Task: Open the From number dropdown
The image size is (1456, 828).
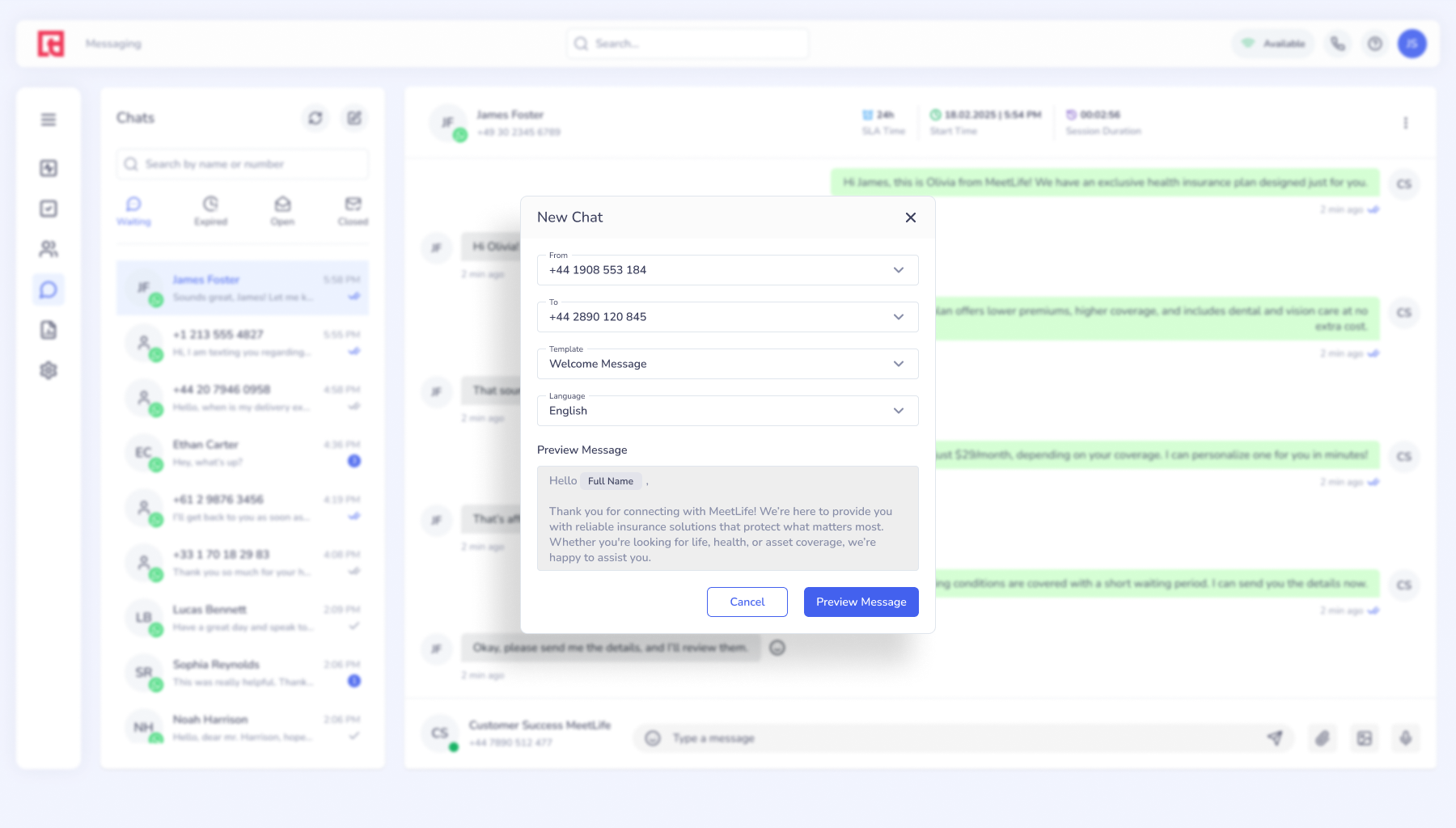Action: click(x=727, y=270)
